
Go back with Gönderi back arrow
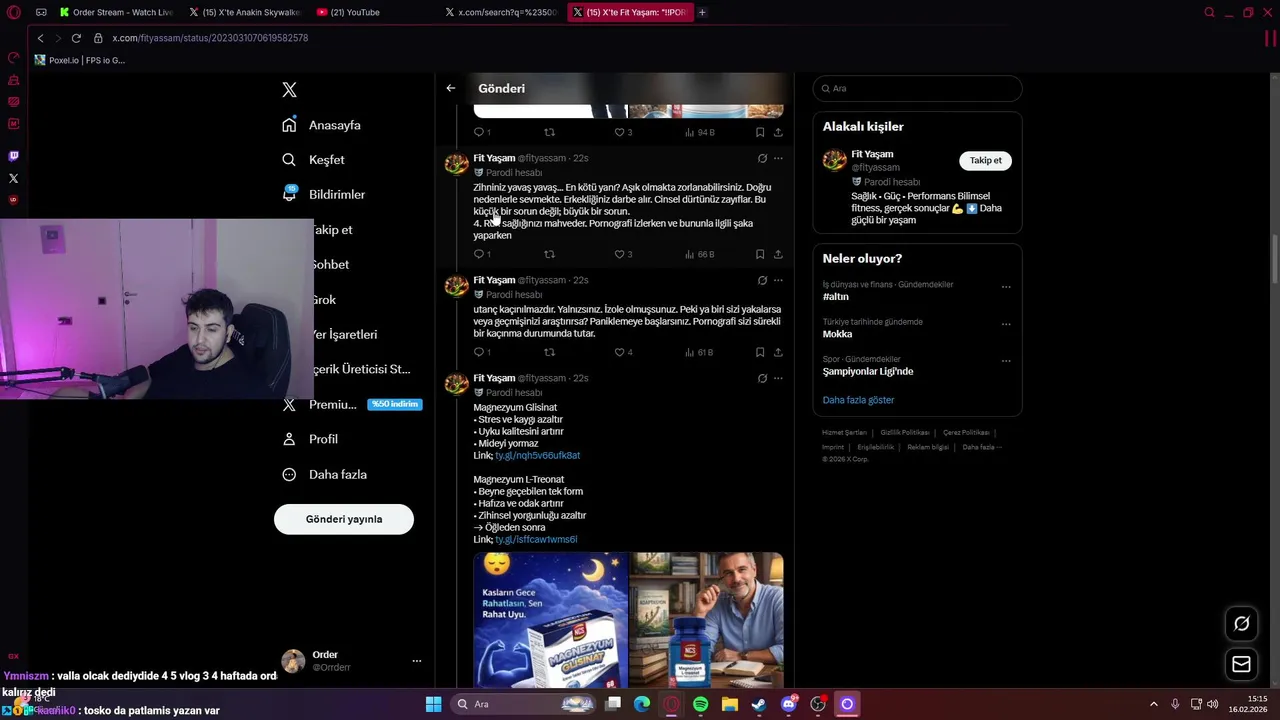click(x=451, y=88)
